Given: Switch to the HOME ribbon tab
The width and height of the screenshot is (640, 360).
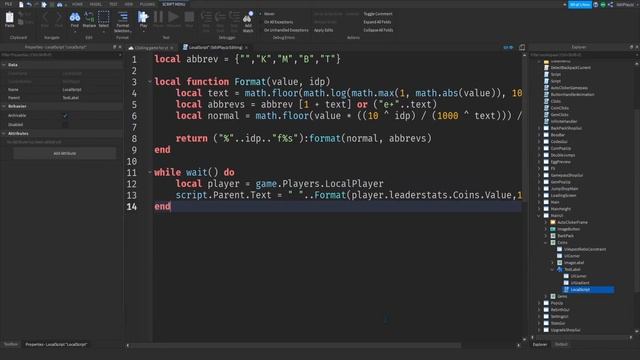Looking at the screenshot, I should pos(77,4).
